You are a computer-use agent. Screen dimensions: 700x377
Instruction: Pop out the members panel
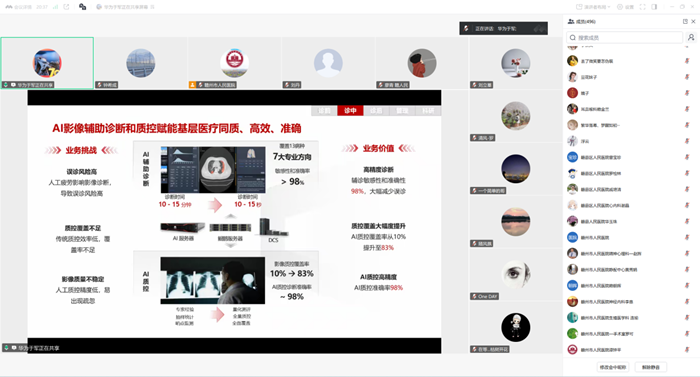[685, 21]
